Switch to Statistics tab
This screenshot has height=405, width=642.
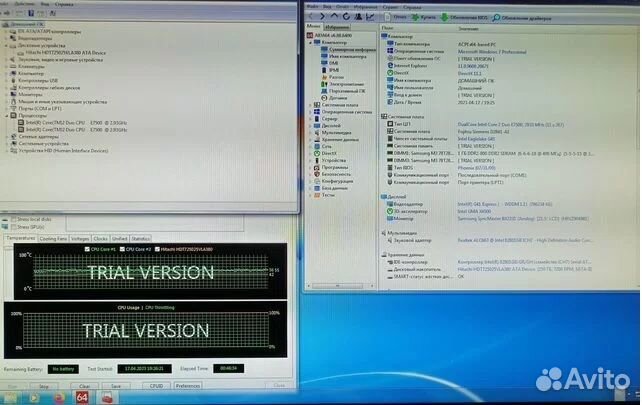[141, 238]
